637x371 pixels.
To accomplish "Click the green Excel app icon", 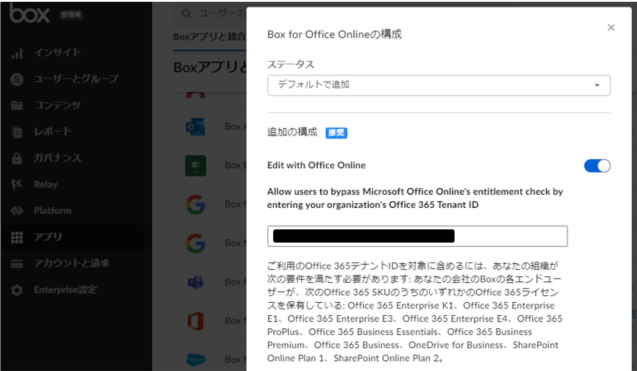I will click(195, 165).
